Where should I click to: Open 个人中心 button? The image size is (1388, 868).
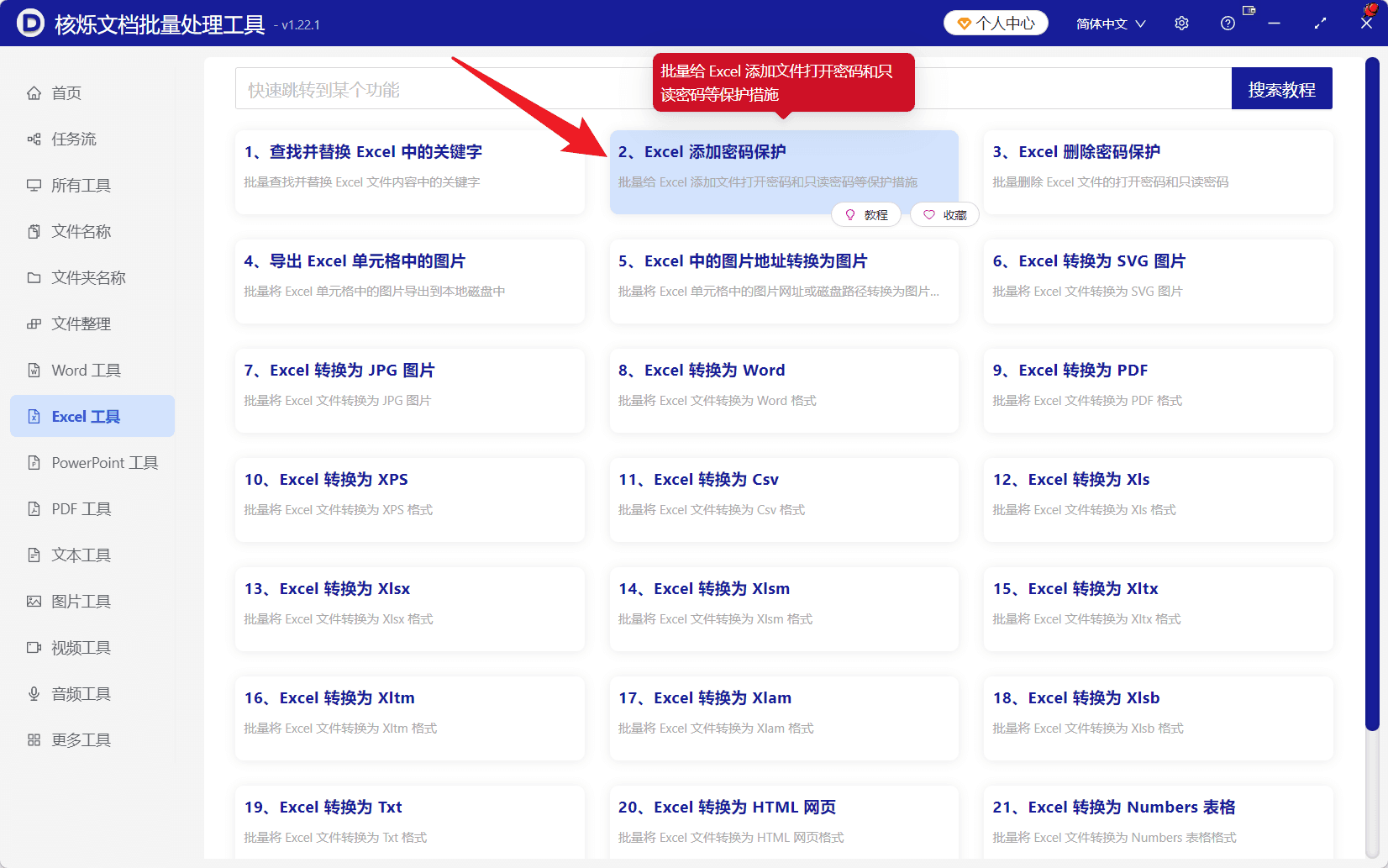click(996, 24)
